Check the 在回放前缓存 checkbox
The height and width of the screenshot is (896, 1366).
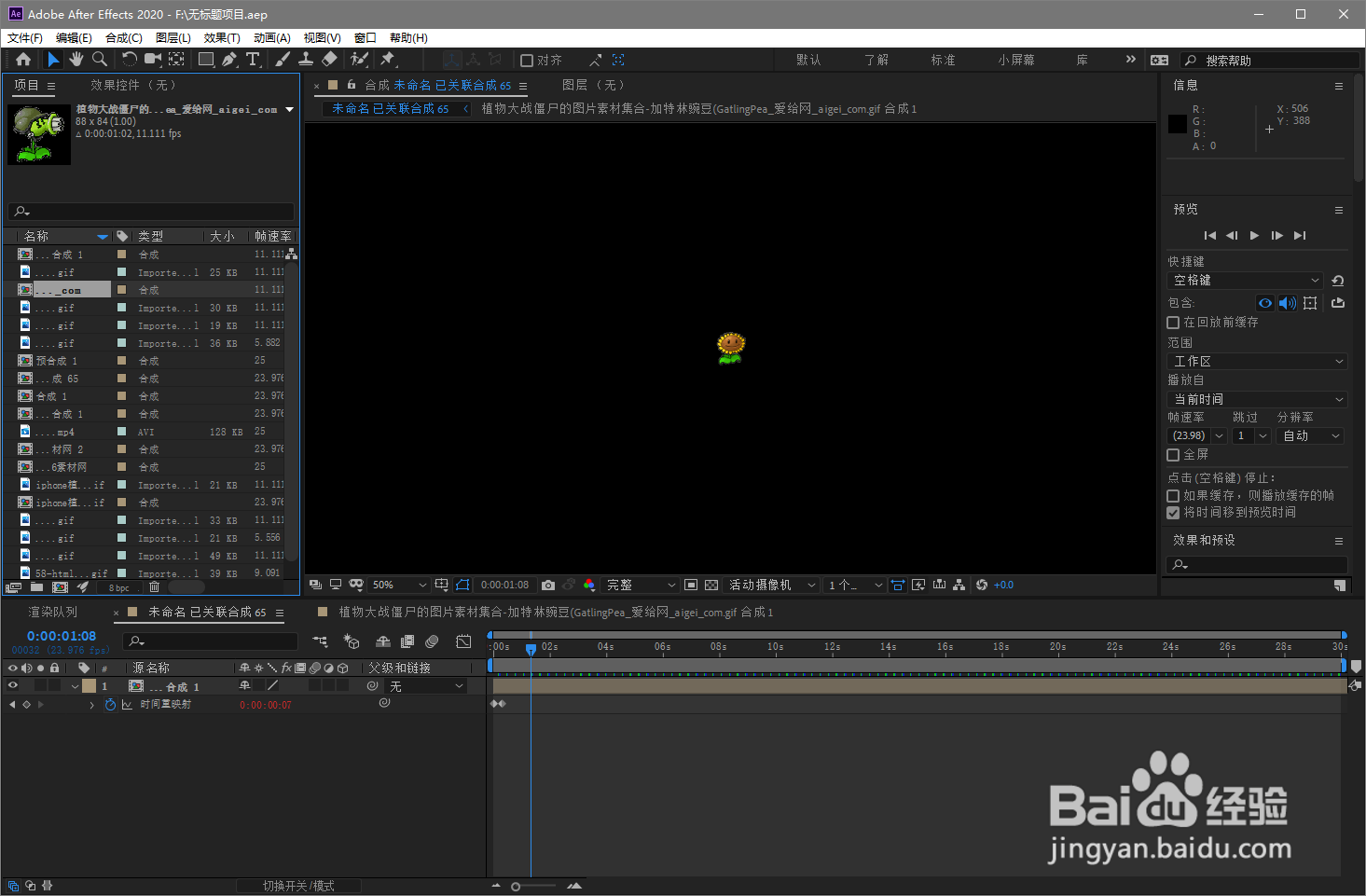[x=1173, y=323]
